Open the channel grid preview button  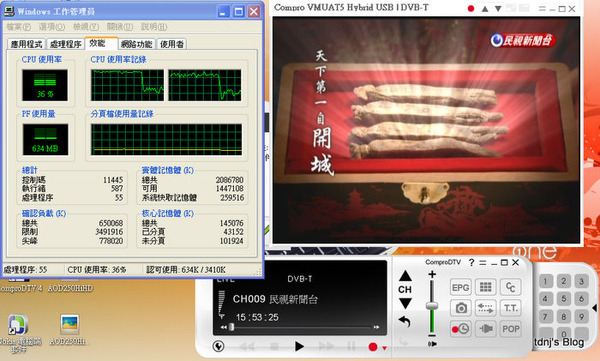(485, 287)
